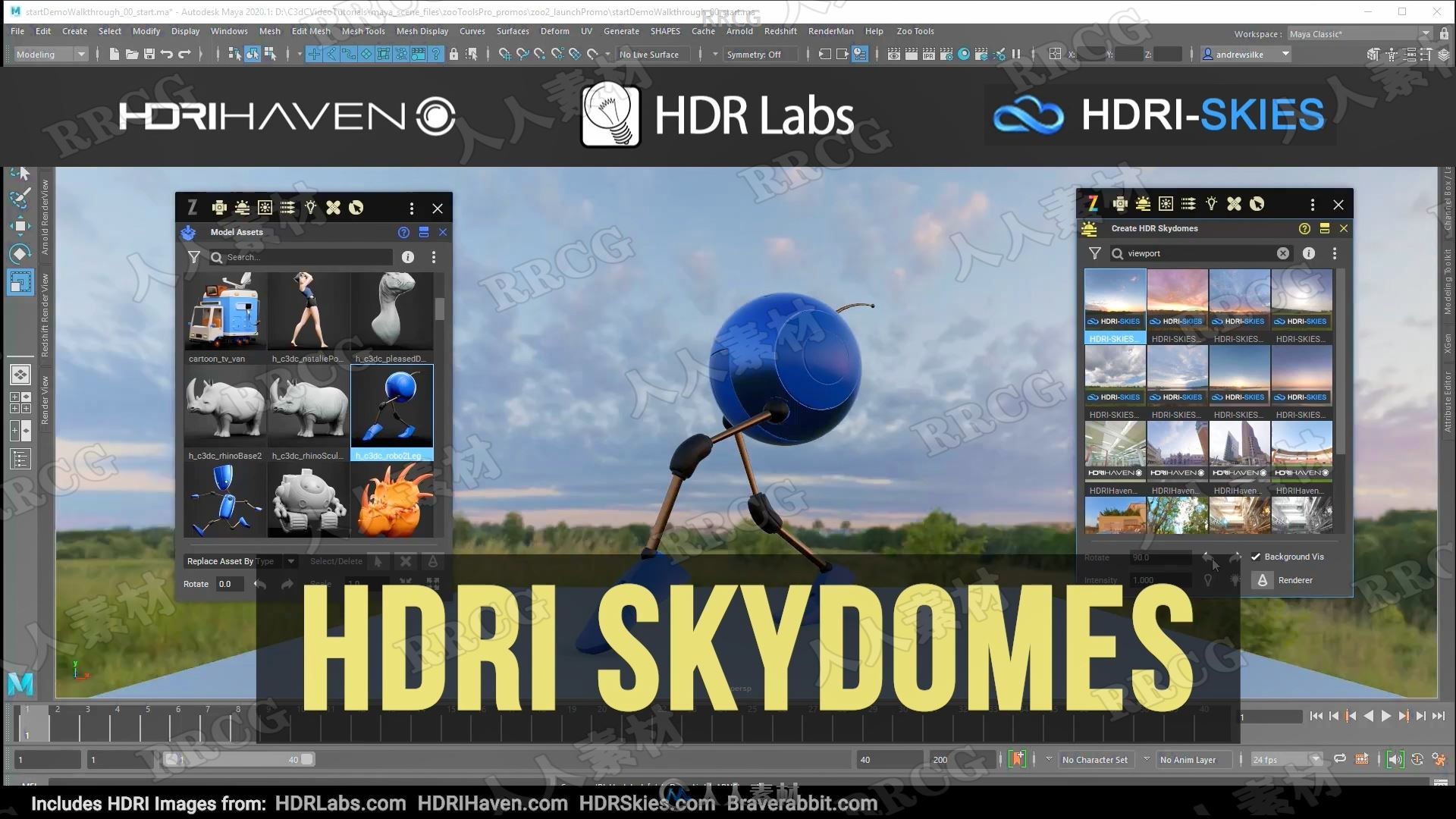Toggle auto keyframe bookmark button
Image resolution: width=1456 pixels, height=819 pixels.
point(1018,759)
